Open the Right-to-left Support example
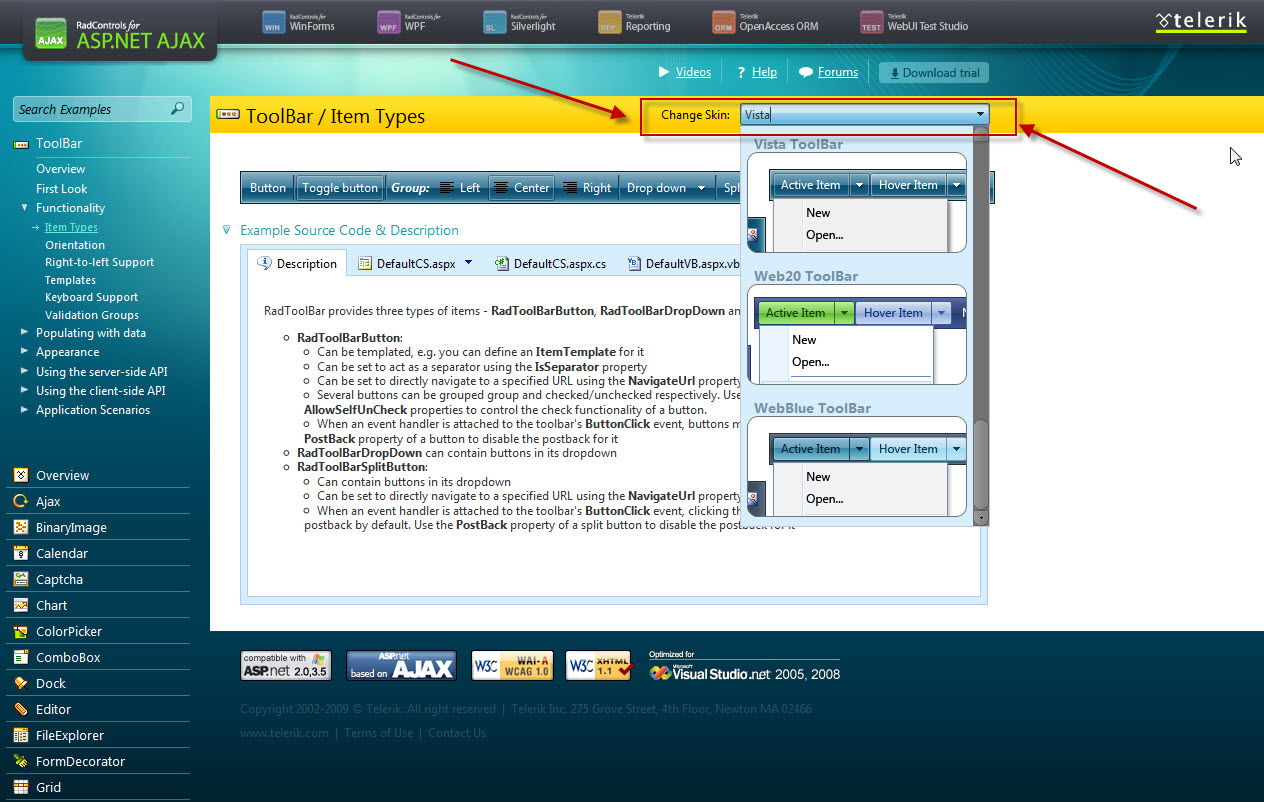This screenshot has width=1264, height=802. pos(99,262)
